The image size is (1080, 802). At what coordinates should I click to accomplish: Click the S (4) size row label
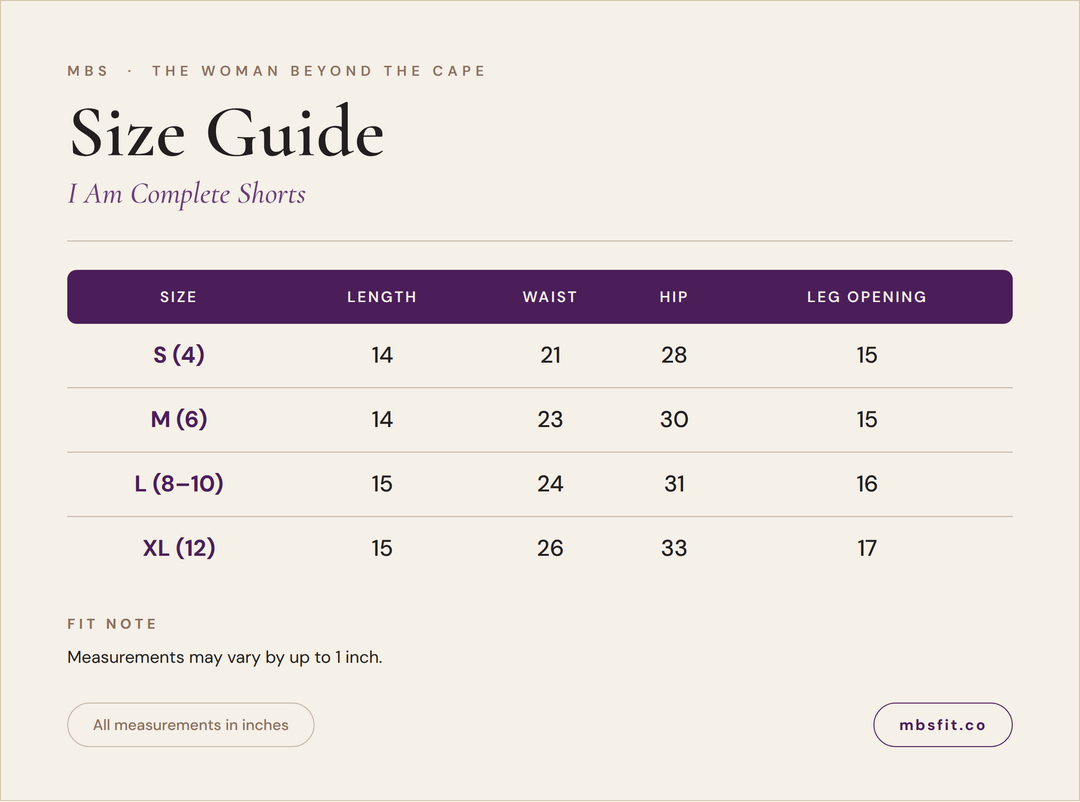click(178, 355)
